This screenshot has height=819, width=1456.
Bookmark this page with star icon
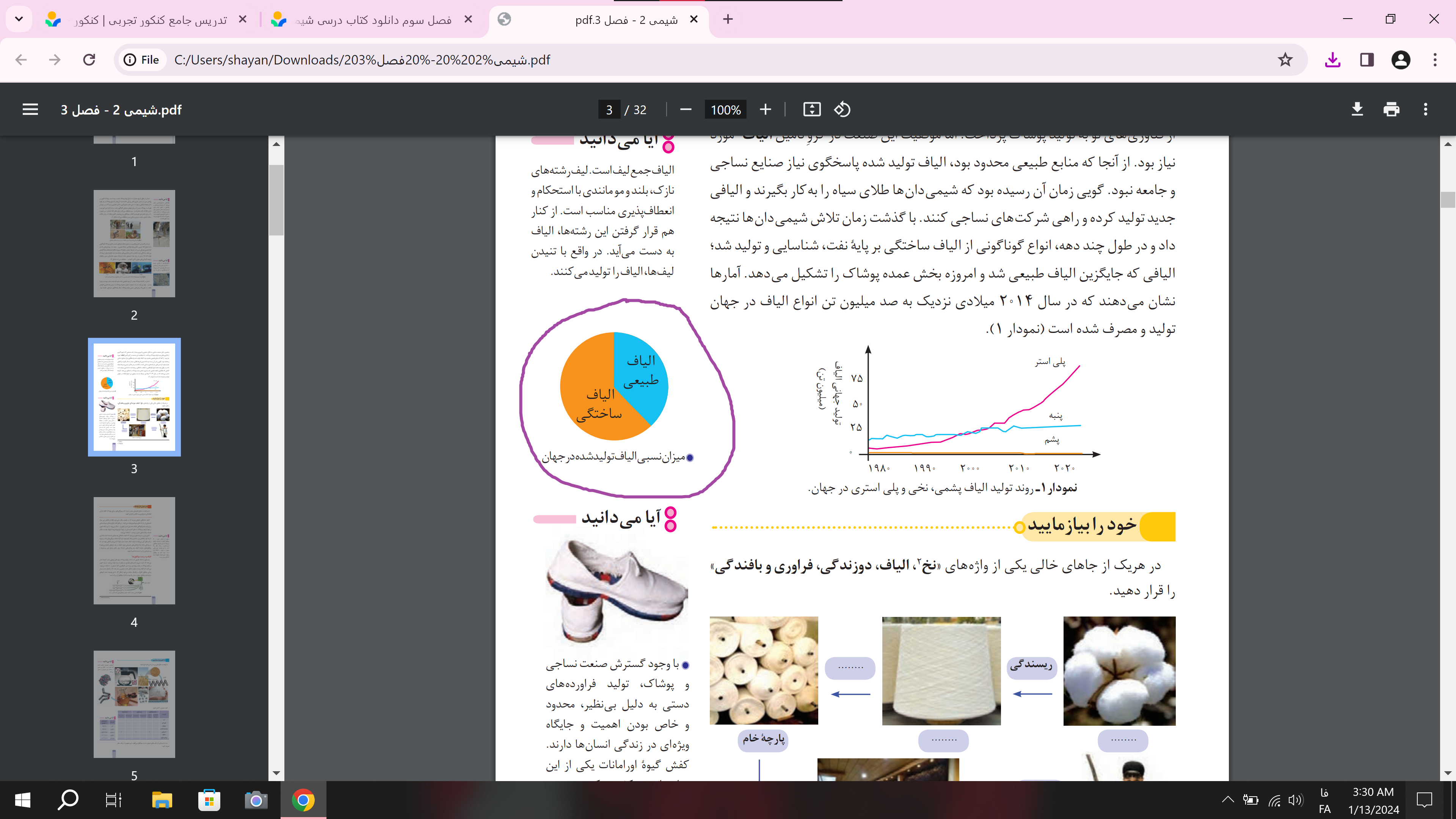click(1285, 60)
